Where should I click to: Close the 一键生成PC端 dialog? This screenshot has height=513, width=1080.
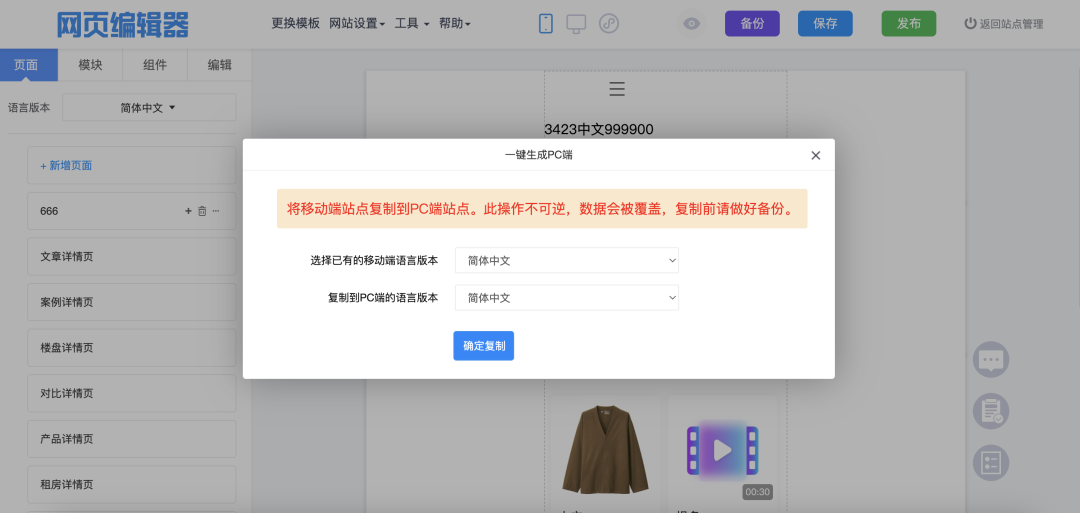coord(815,155)
